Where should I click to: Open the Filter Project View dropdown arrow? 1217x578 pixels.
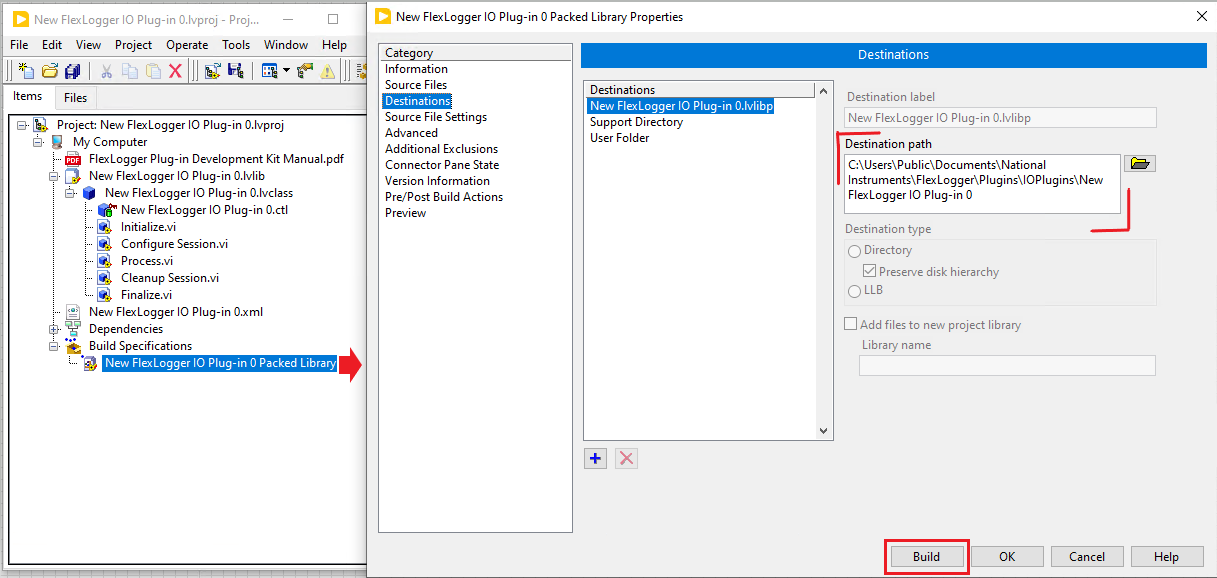[286, 71]
